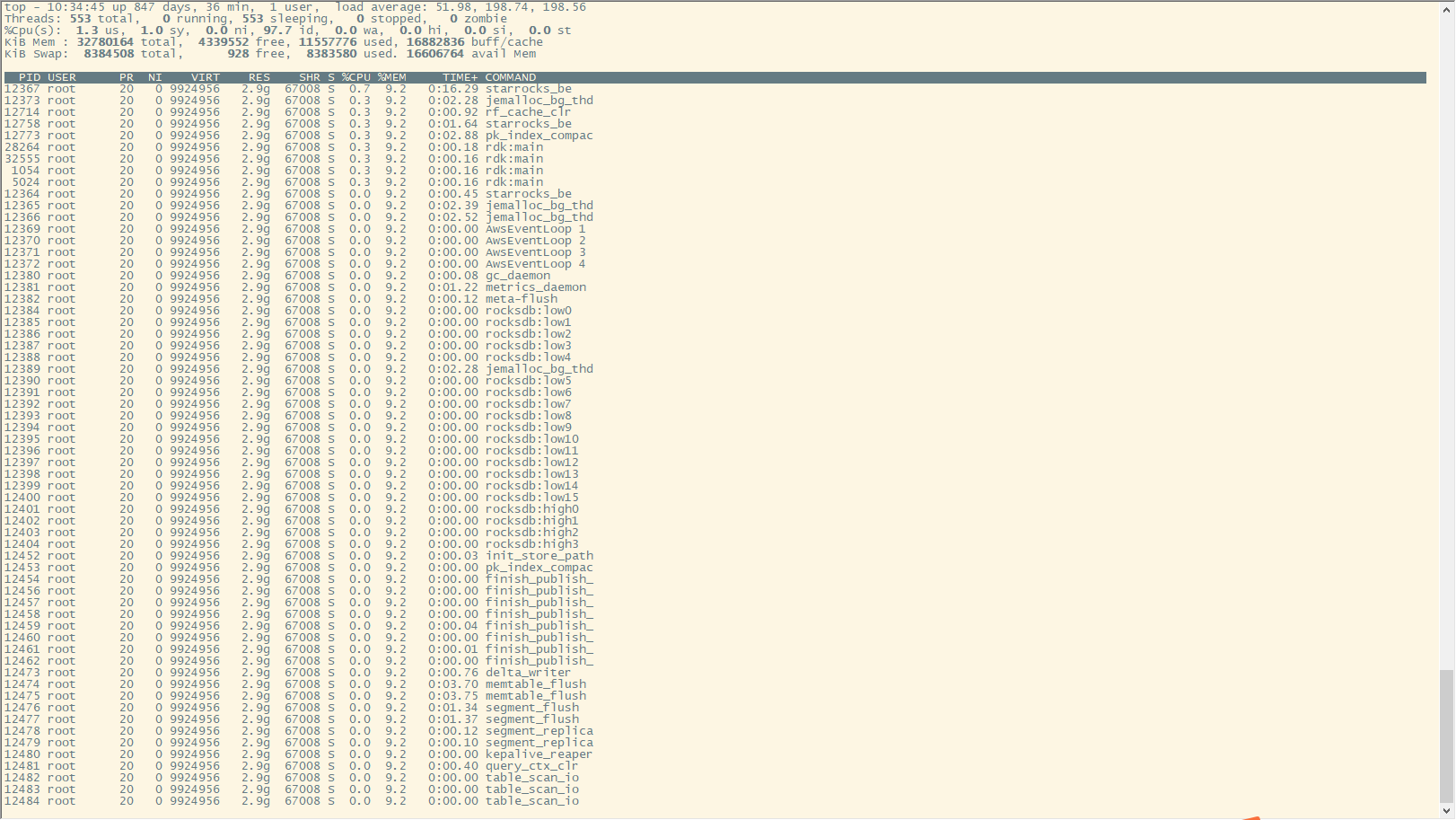Click the %MEM column header
Screen dimensions: 1456x820
tap(392, 78)
